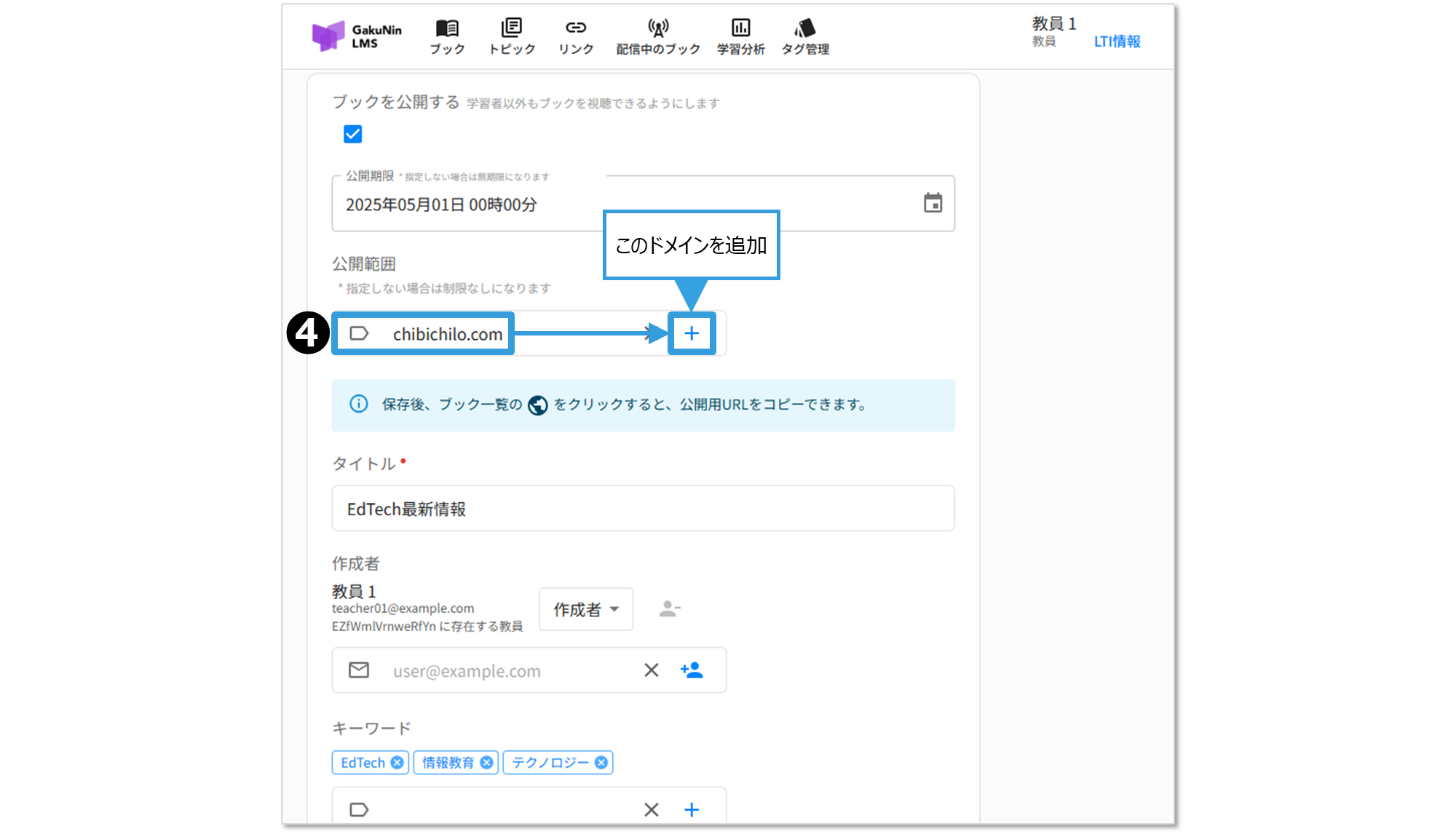The width and height of the screenshot is (1456, 834).
Task: Open the ブック menu item
Action: 447,36
